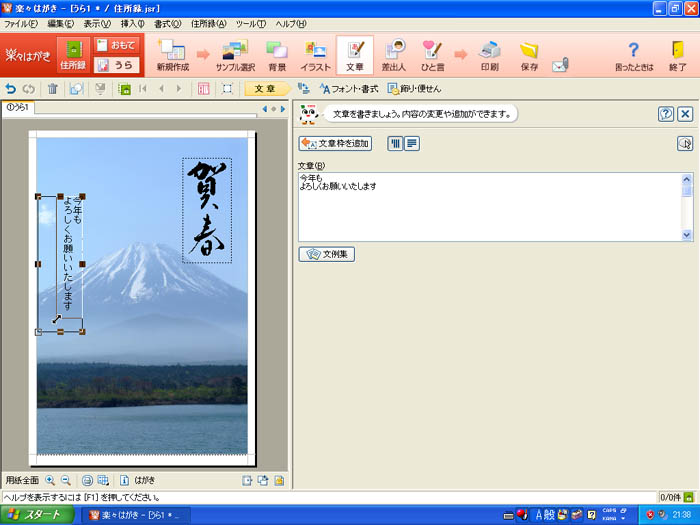Image resolution: width=700 pixels, height=525 pixels.
Task: Click the 文章枠を追加 button
Action: (336, 144)
